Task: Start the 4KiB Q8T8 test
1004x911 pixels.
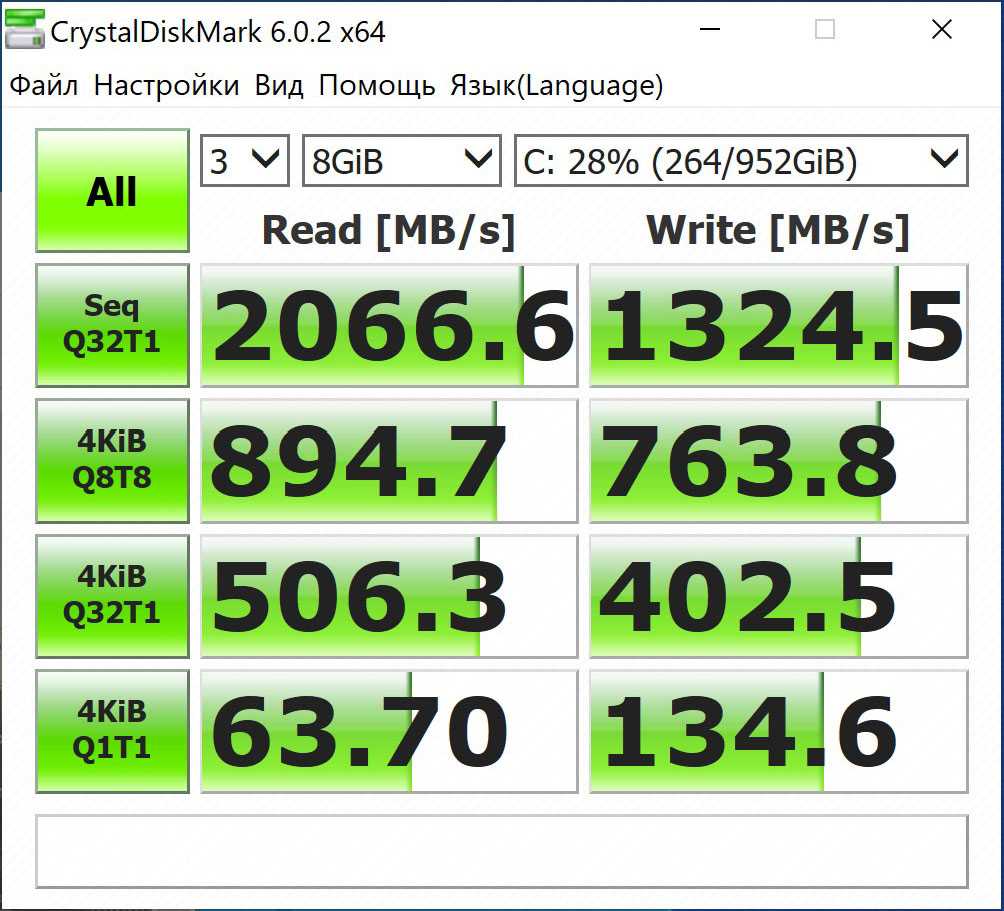Action: pyautogui.click(x=112, y=460)
